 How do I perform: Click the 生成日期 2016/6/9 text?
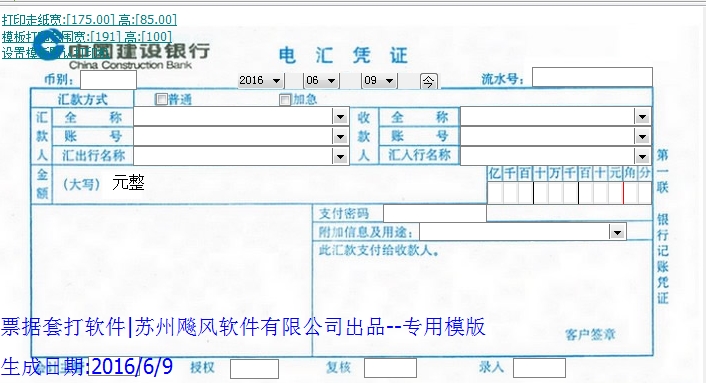87,366
